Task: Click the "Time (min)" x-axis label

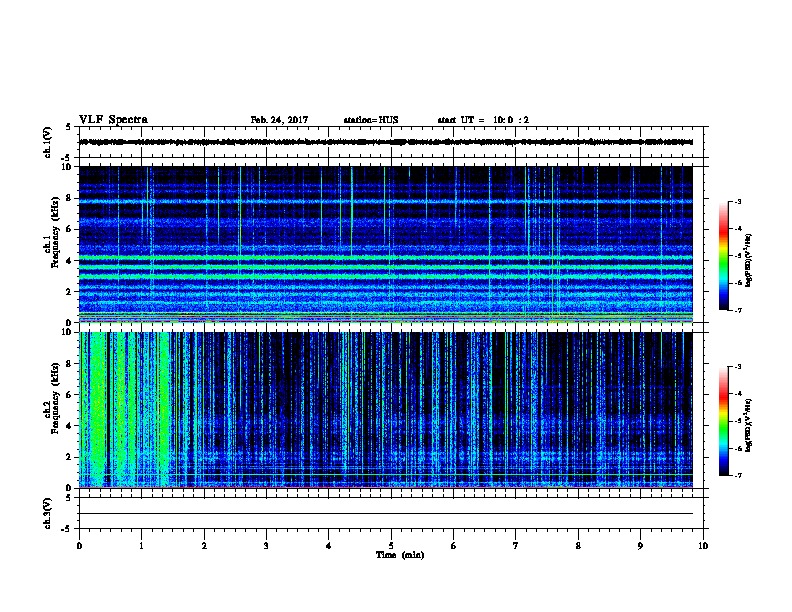Action: [400, 555]
